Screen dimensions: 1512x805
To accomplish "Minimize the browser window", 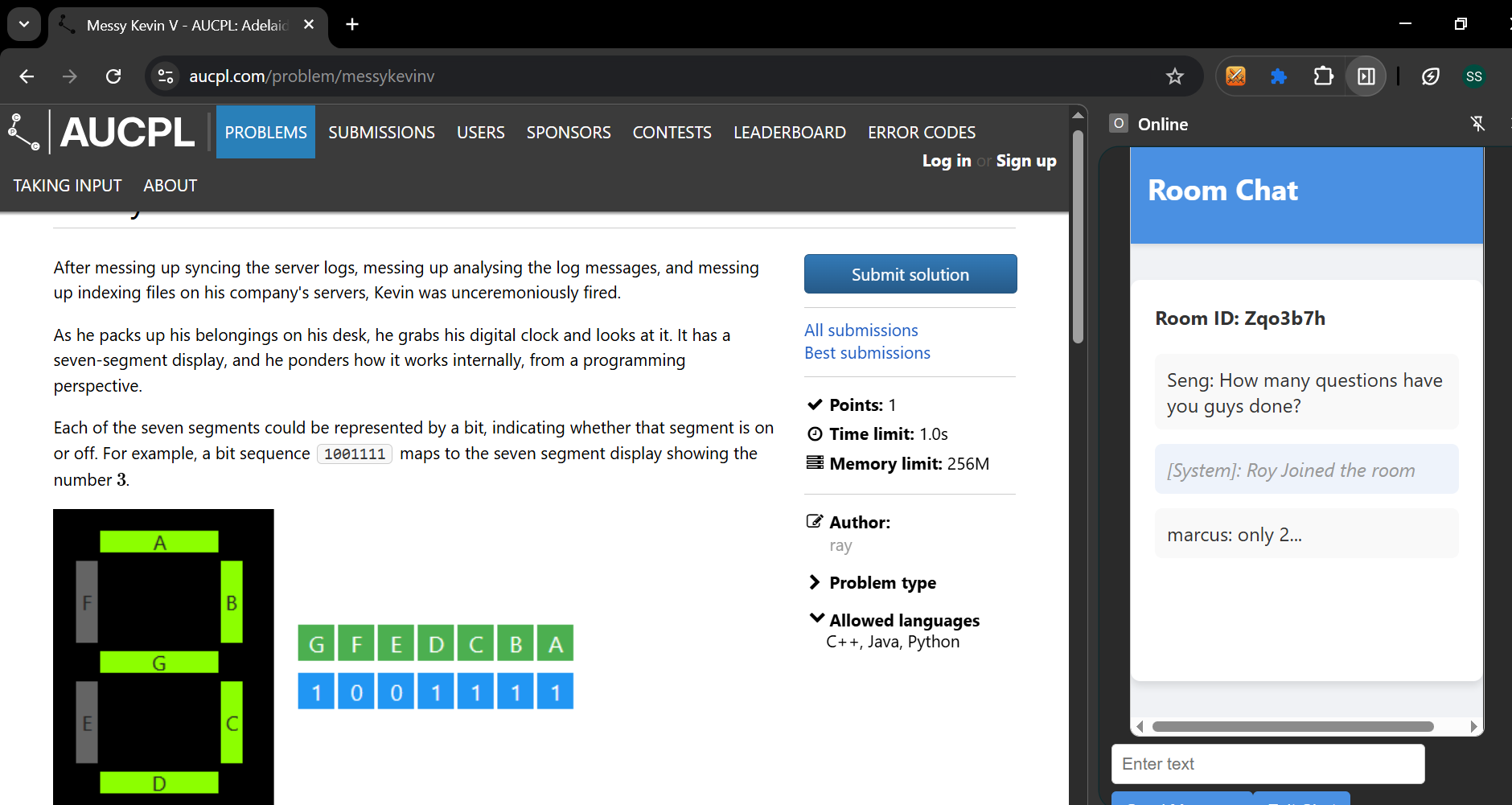I will (1406, 24).
